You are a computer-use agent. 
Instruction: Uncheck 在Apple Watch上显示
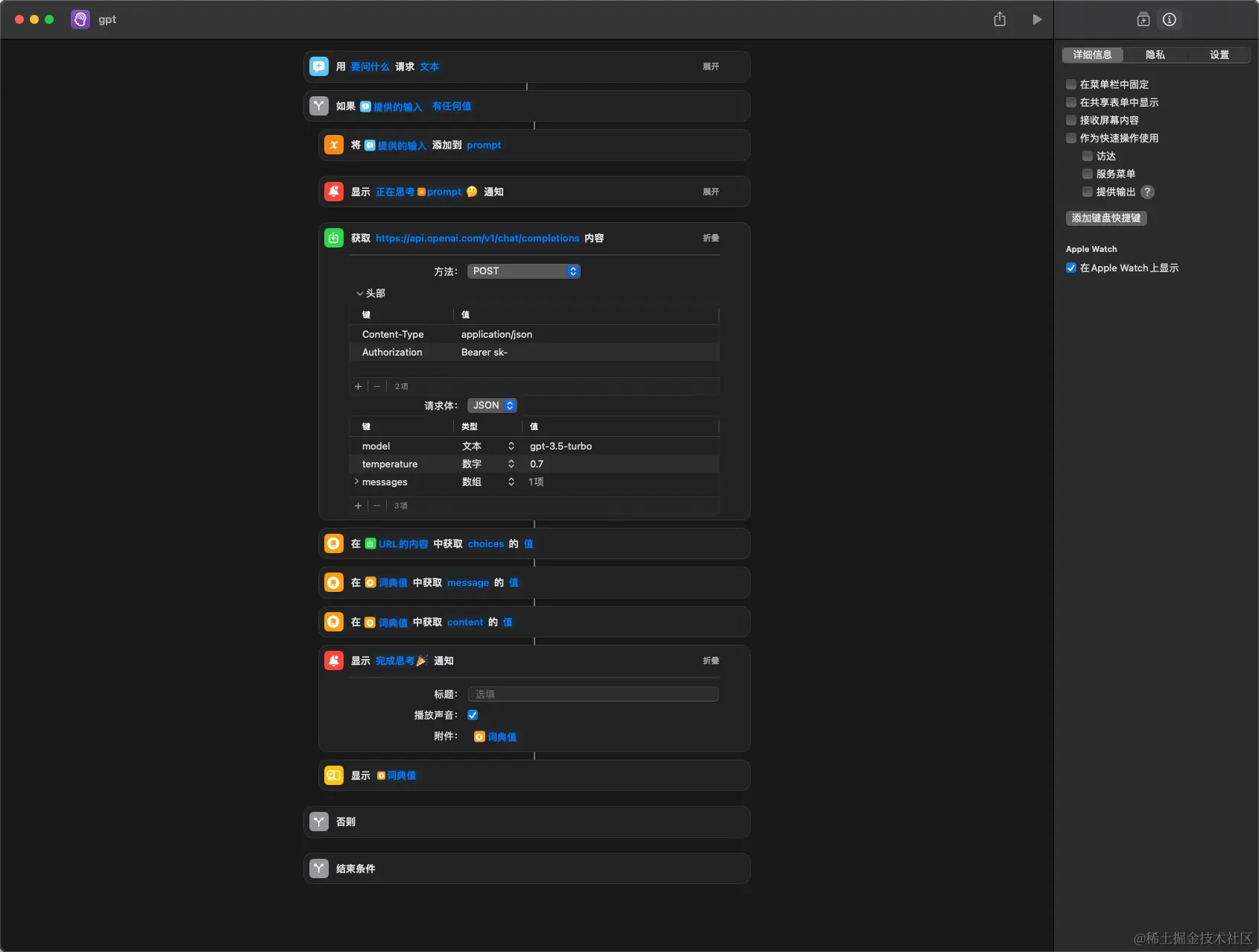[x=1071, y=268]
